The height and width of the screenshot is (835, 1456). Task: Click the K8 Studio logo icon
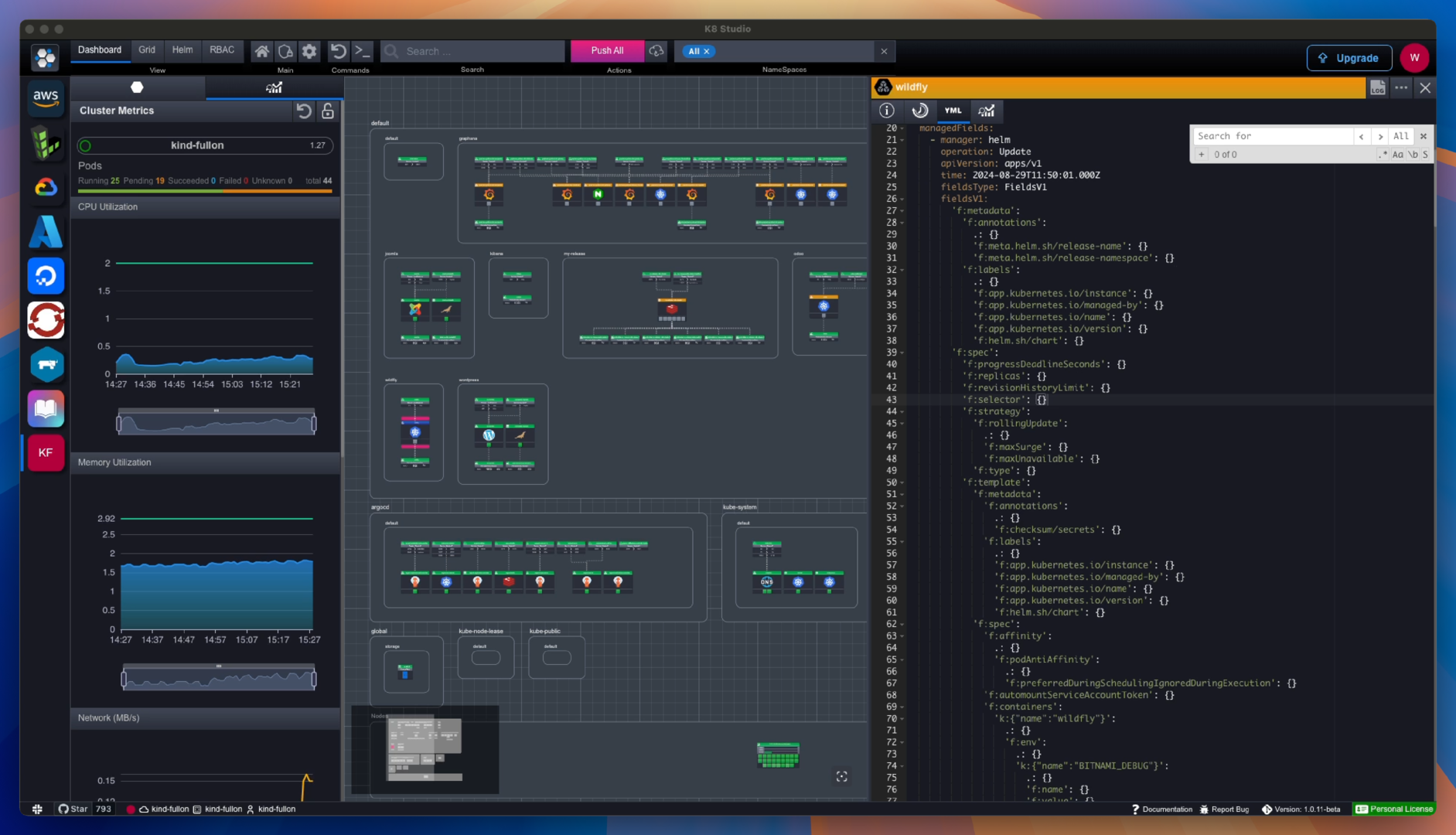tap(46, 57)
